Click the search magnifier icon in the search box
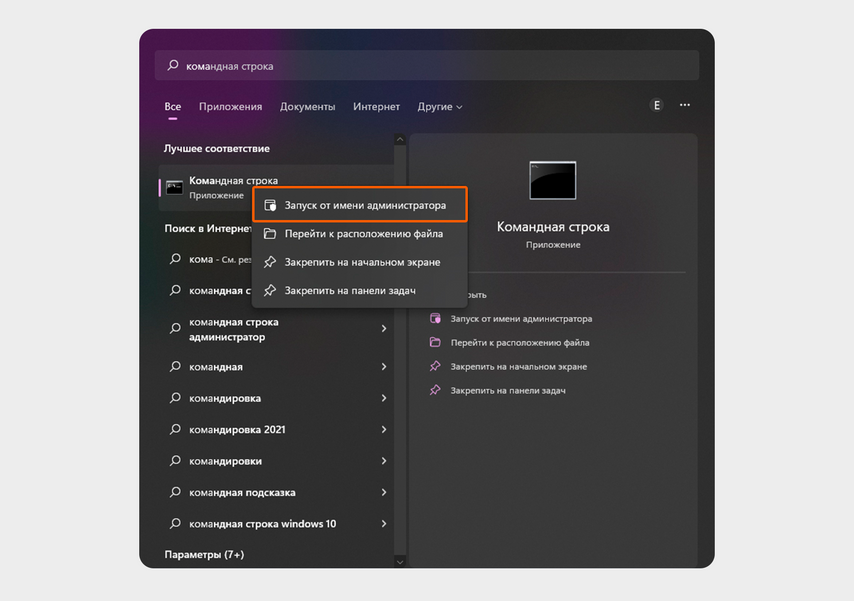The width and height of the screenshot is (854, 601). coord(173,65)
